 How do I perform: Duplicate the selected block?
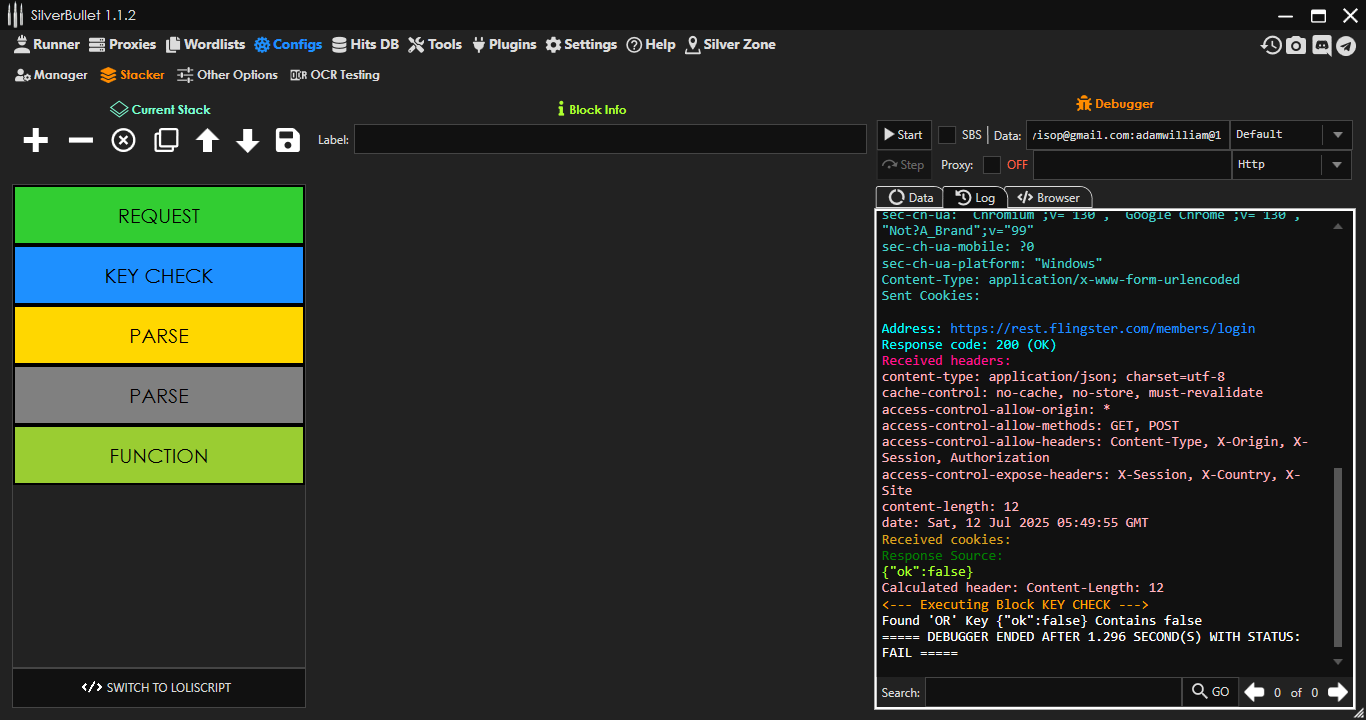click(166, 141)
